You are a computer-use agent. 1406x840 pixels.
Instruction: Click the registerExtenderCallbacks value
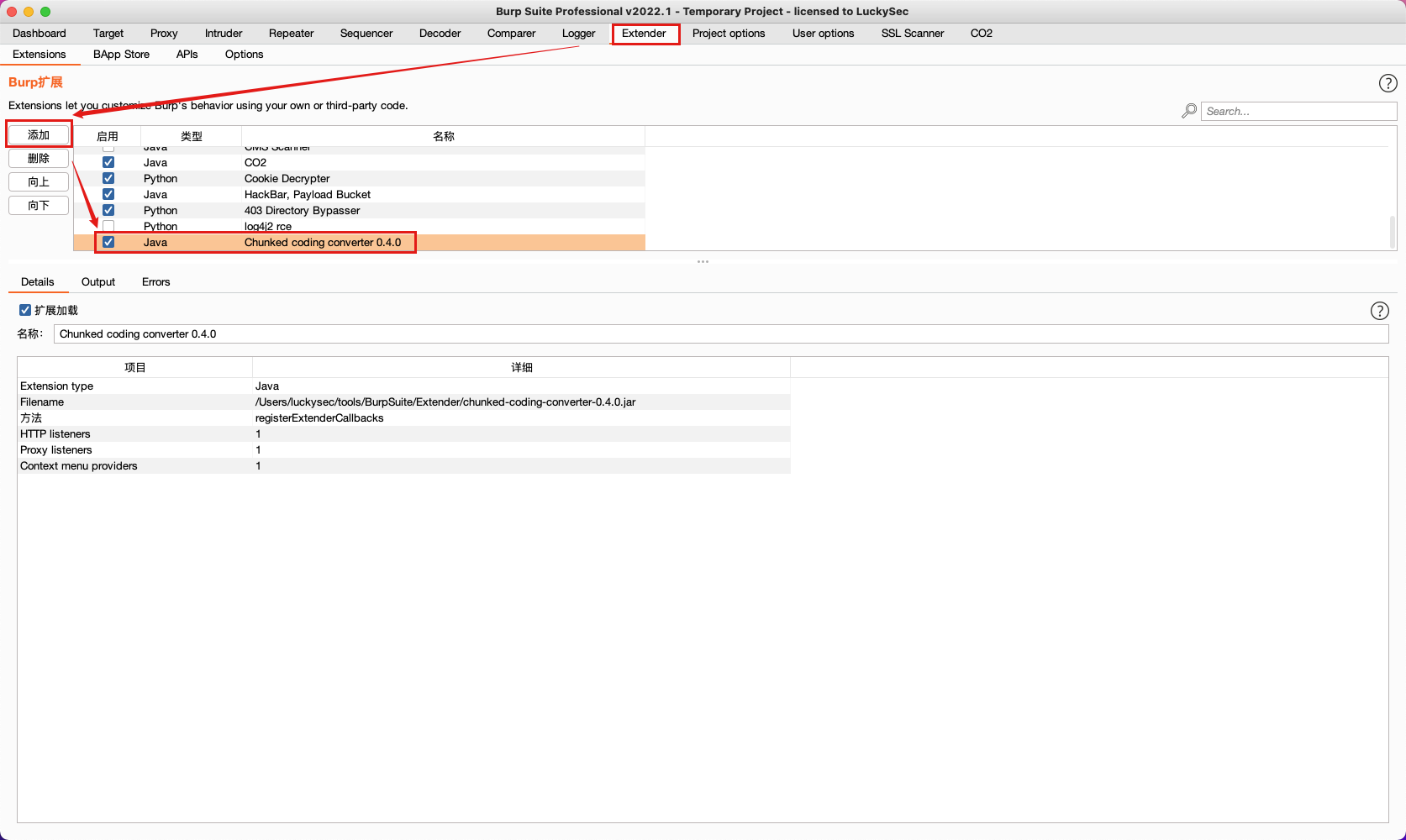coord(319,418)
